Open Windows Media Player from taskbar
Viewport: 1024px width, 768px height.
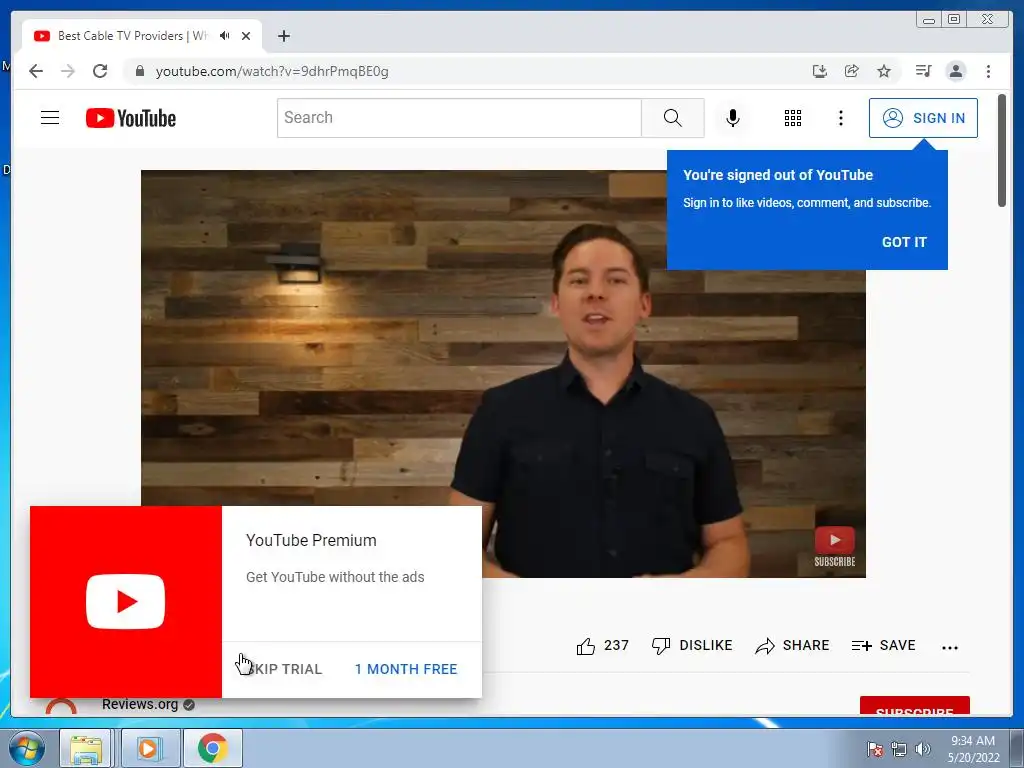coord(148,748)
